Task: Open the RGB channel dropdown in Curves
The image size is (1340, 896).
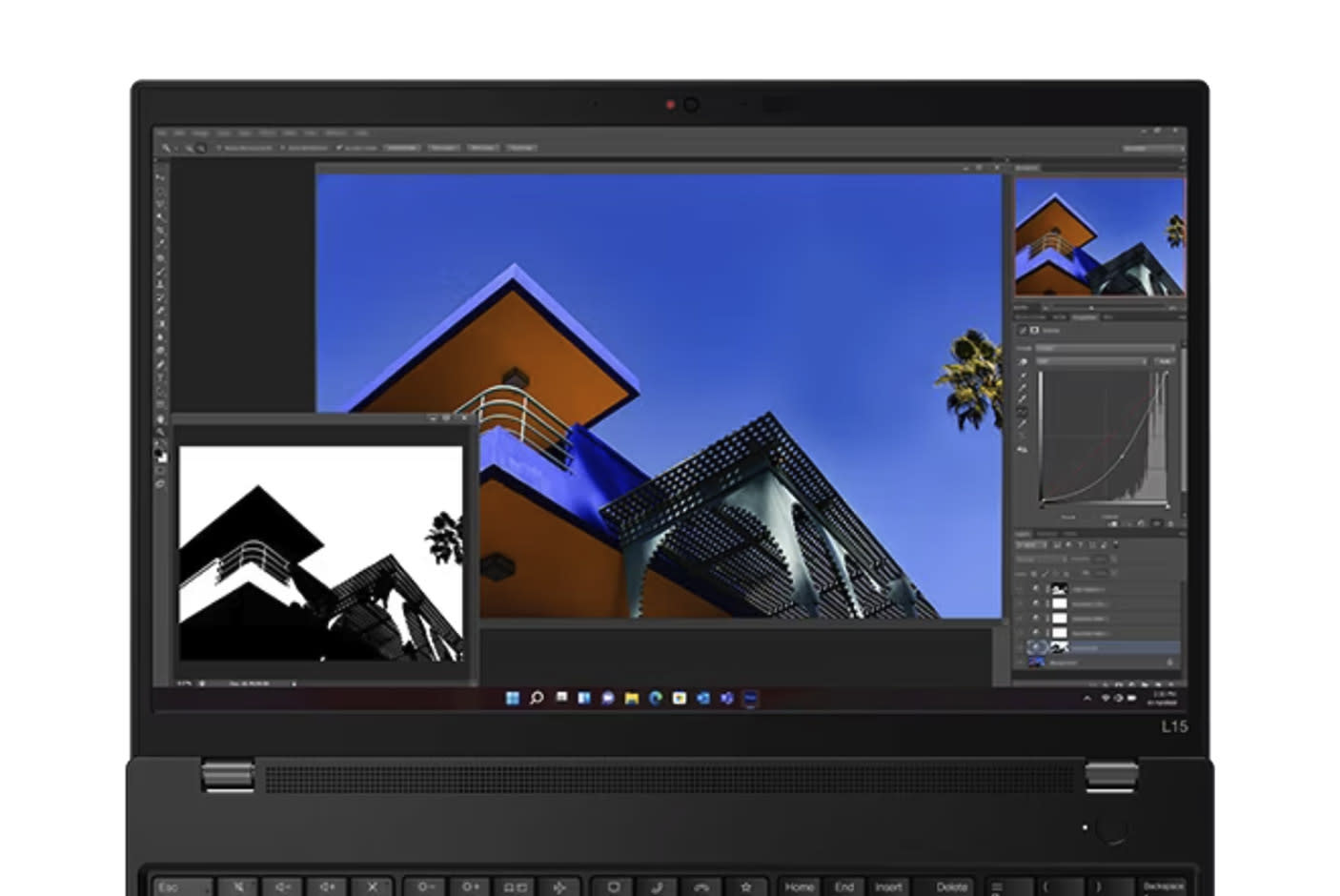Action: pyautogui.click(x=1091, y=361)
